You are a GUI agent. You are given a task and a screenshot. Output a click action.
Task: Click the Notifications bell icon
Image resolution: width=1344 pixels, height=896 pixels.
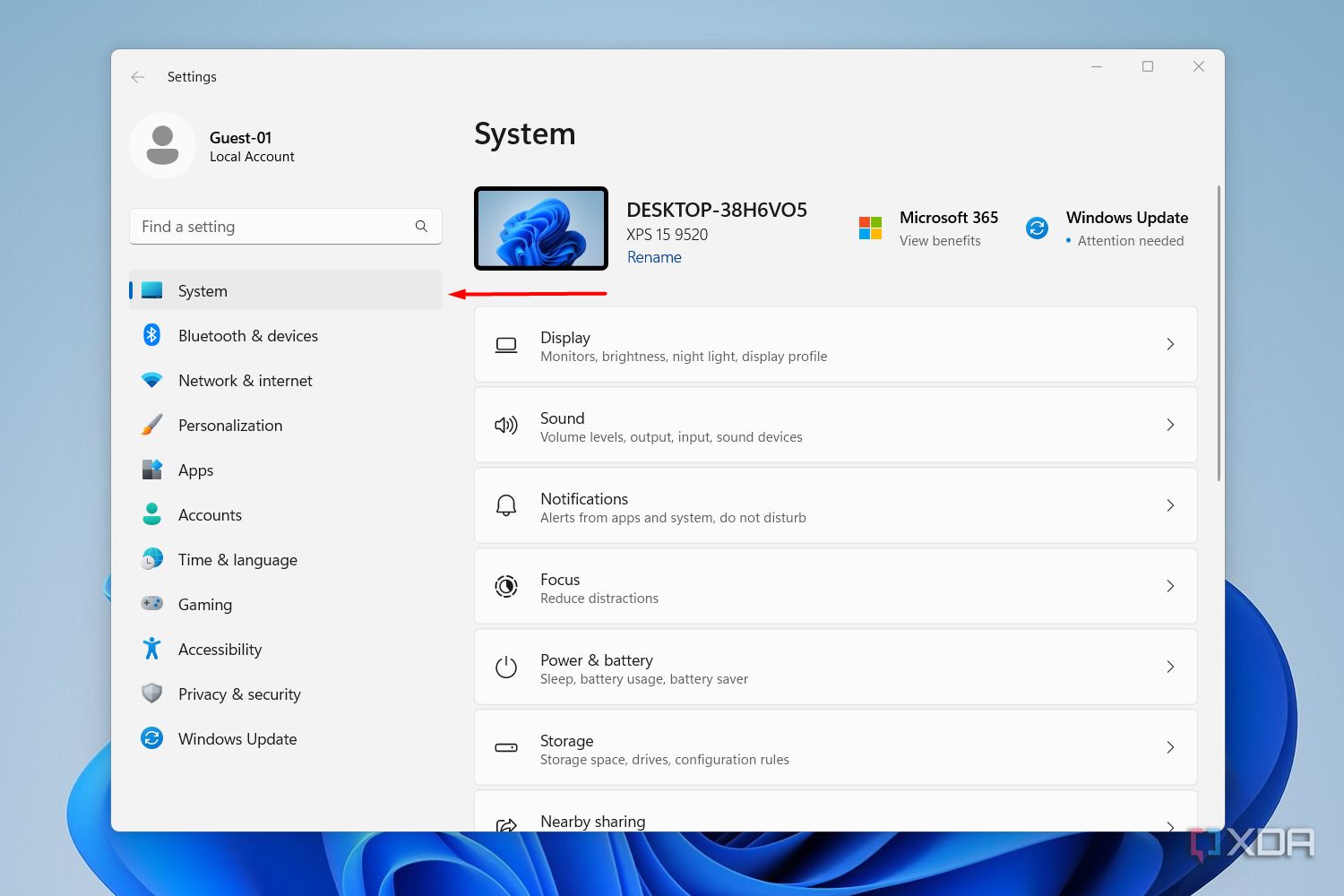(506, 505)
